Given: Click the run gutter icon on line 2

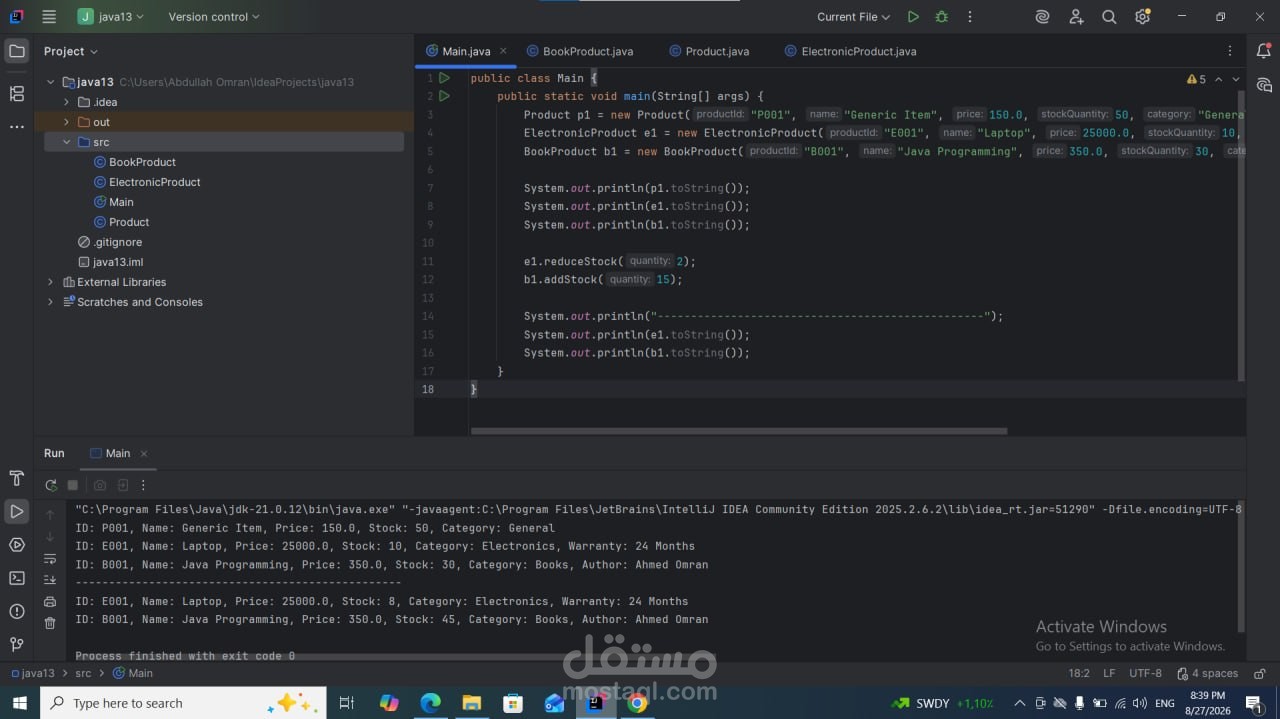Looking at the screenshot, I should [444, 96].
